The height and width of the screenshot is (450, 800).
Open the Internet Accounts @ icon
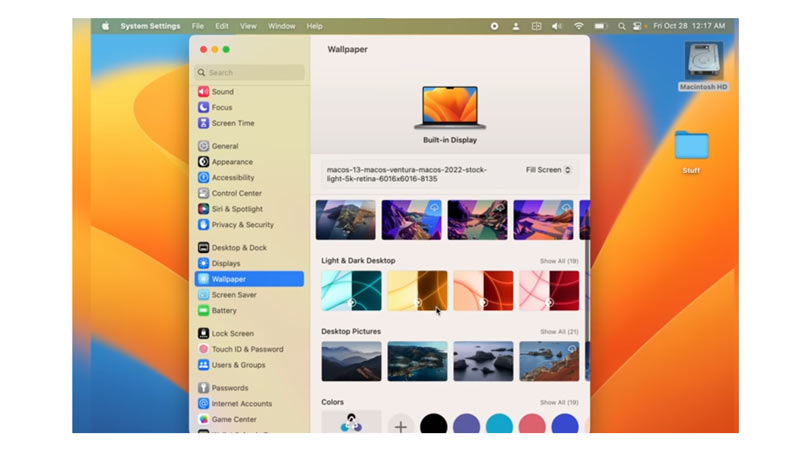[203, 404]
